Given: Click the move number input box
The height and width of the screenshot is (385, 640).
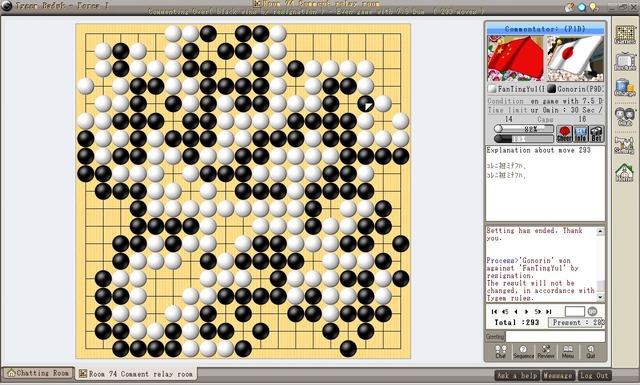Looking at the screenshot, I should 575,312.
